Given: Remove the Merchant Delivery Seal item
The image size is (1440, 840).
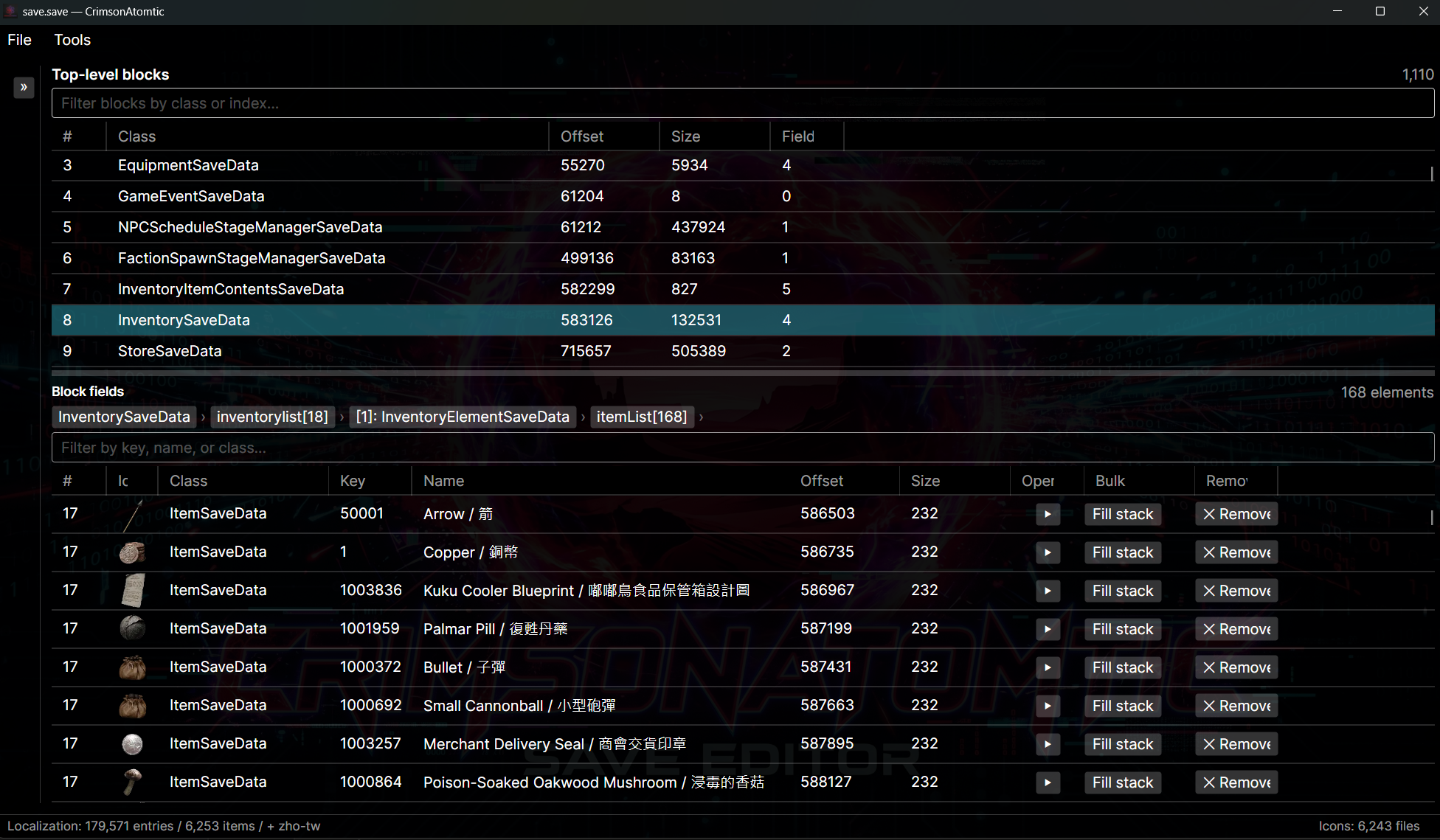Looking at the screenshot, I should click(1236, 744).
